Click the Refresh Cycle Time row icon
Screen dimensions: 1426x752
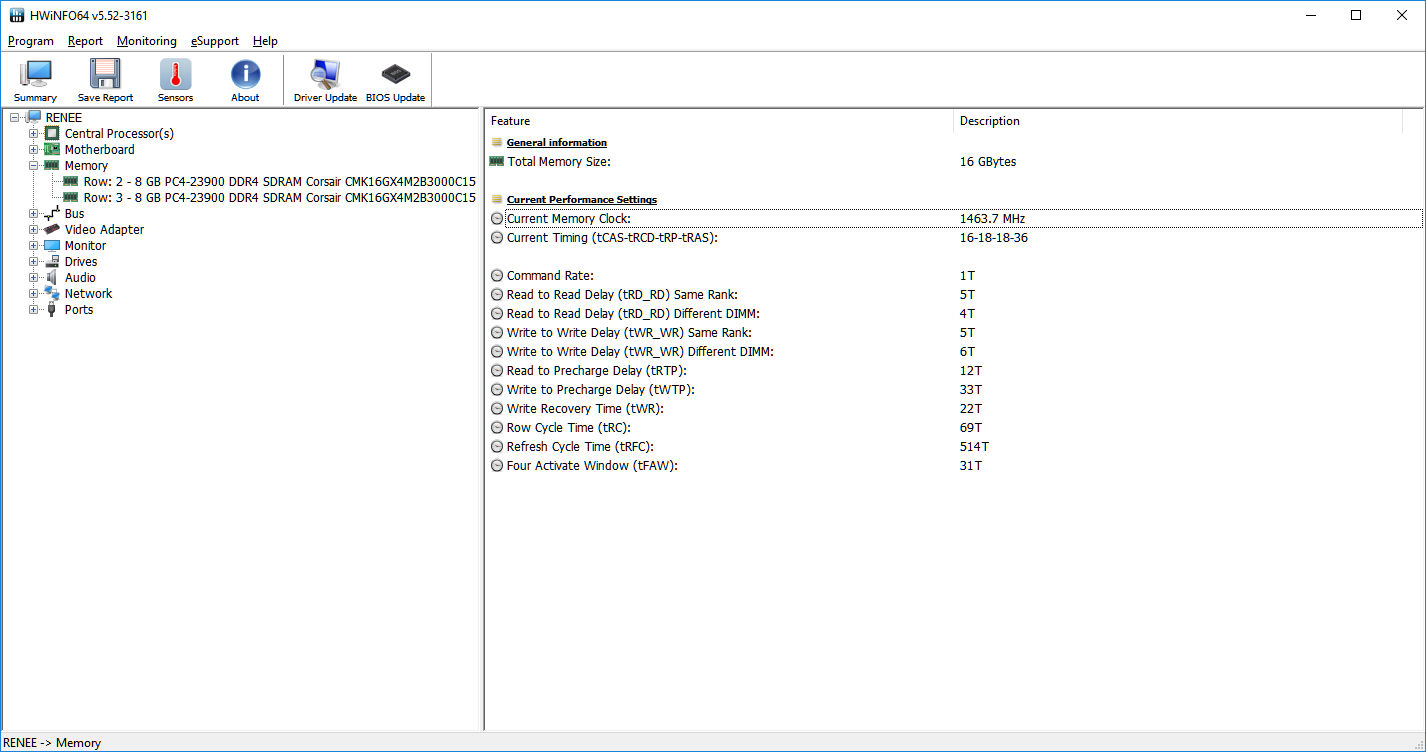[x=497, y=446]
